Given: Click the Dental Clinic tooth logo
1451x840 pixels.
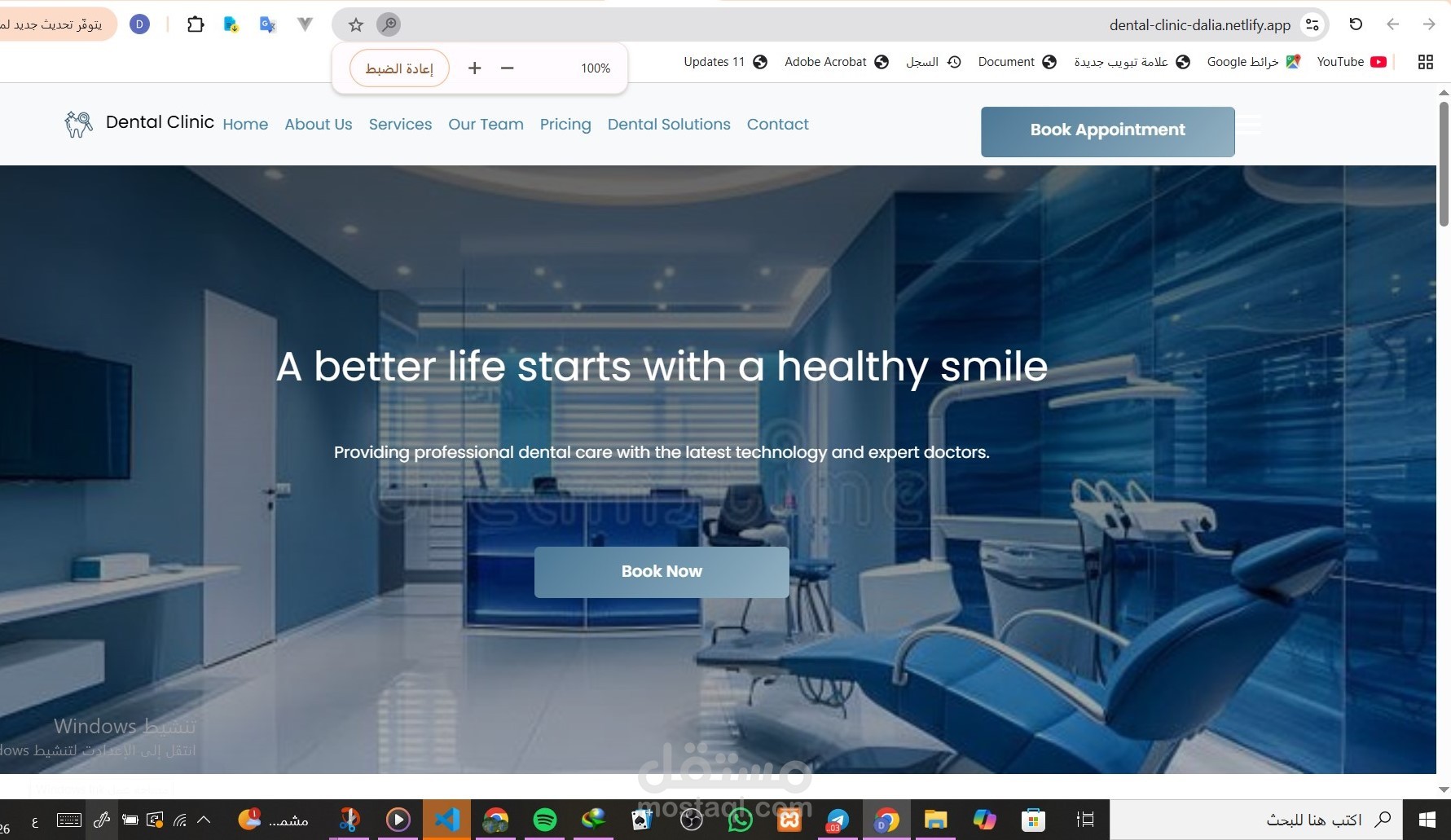Looking at the screenshot, I should [x=78, y=123].
